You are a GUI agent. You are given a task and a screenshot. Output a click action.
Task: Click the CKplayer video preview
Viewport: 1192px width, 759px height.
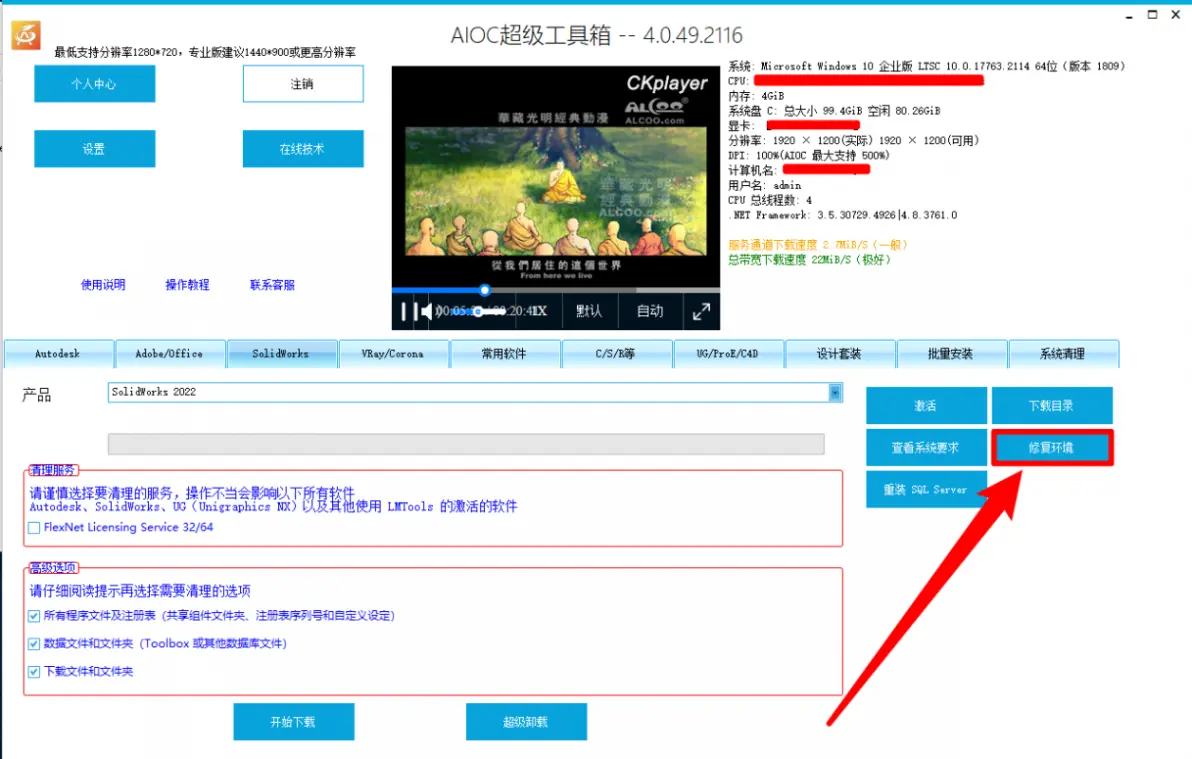[556, 176]
